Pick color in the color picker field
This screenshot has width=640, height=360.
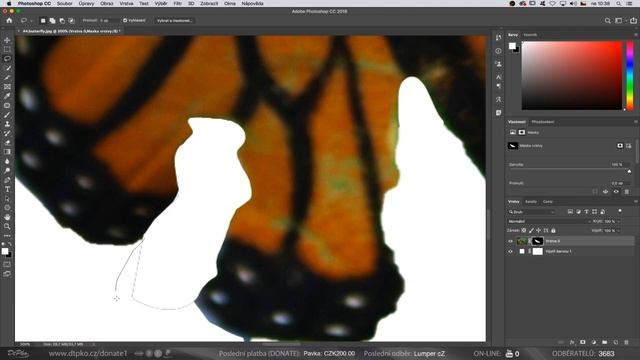tap(572, 76)
